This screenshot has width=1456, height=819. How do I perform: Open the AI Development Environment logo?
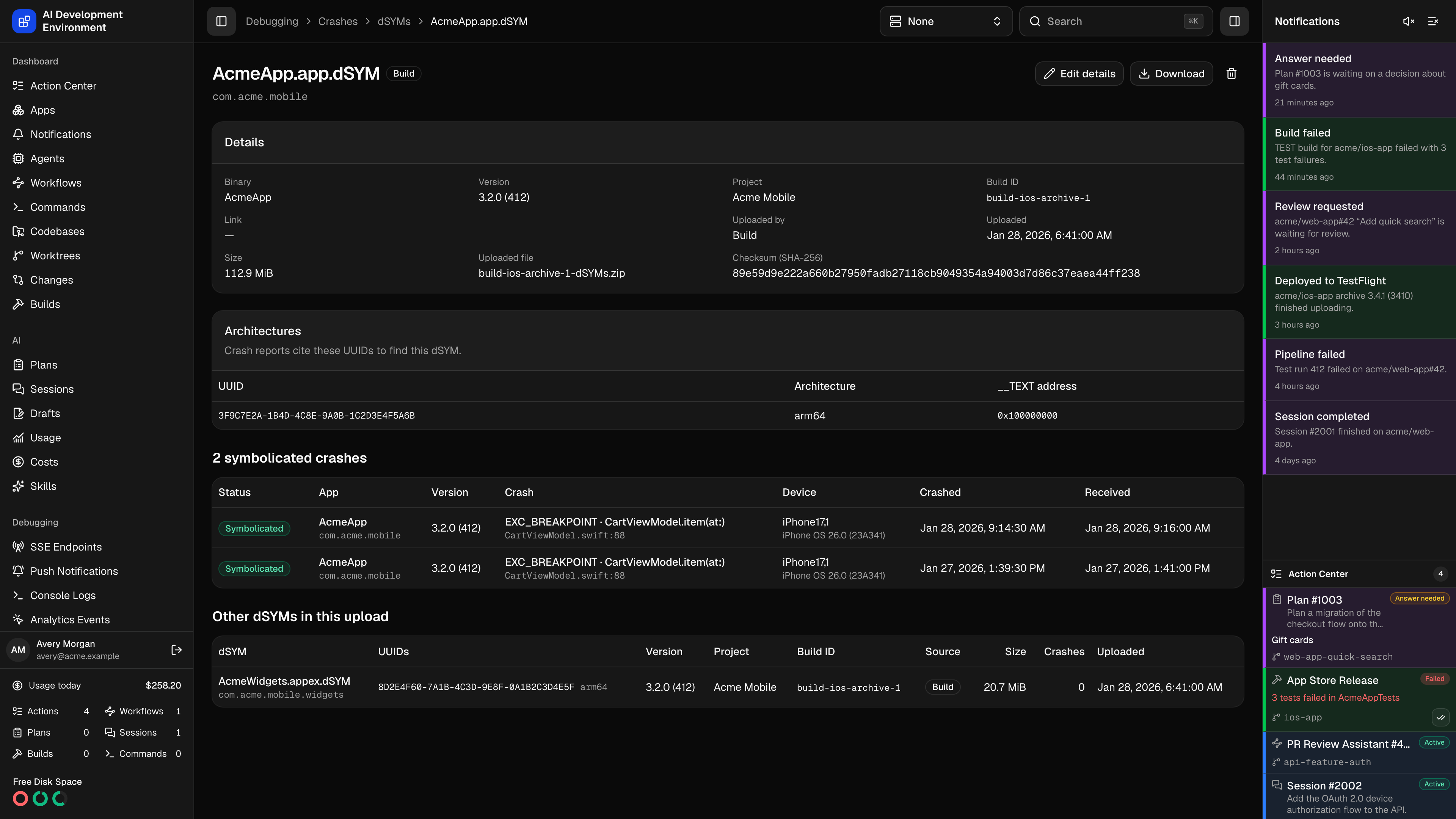(24, 22)
